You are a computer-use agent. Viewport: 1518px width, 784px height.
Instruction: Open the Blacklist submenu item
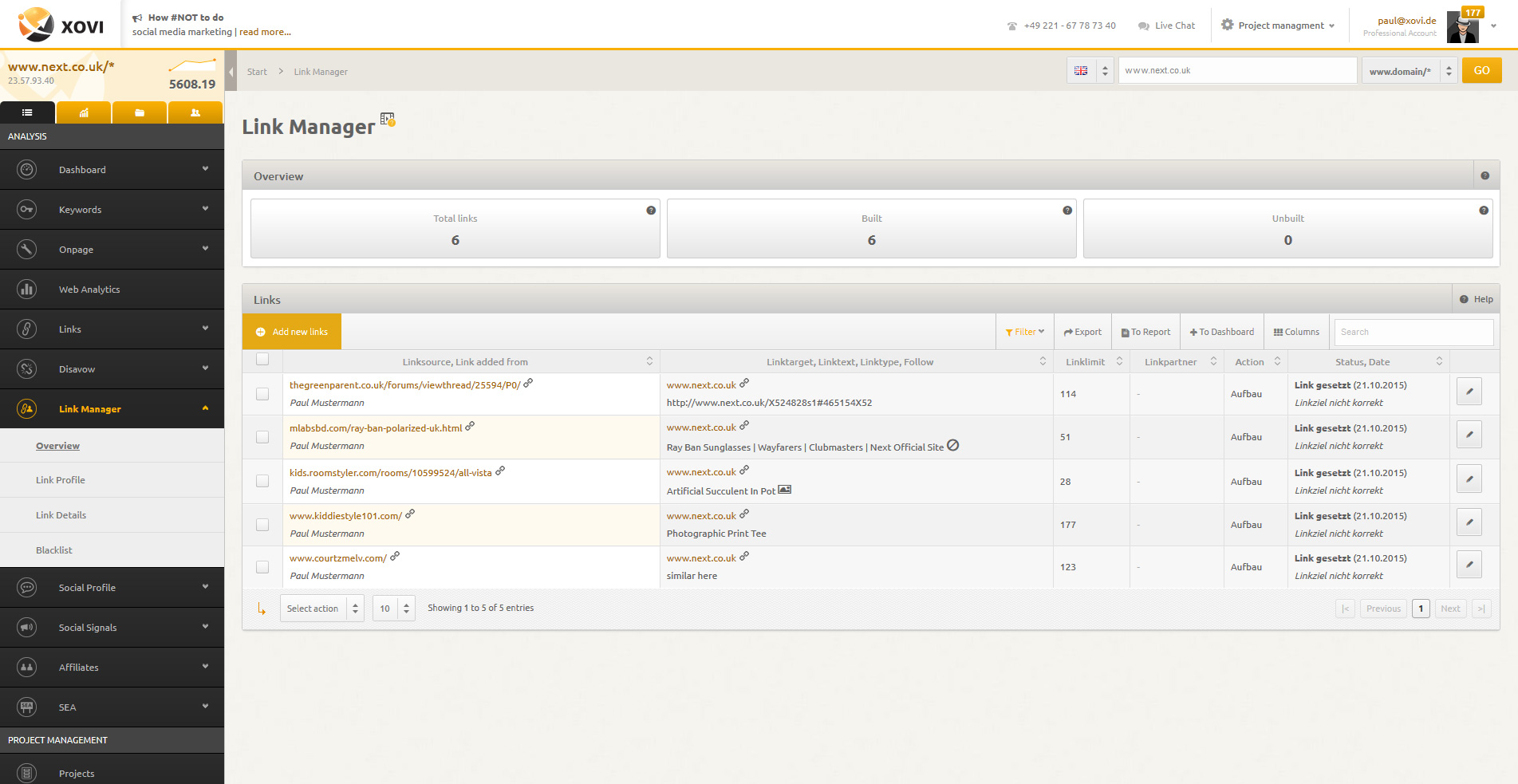point(54,550)
